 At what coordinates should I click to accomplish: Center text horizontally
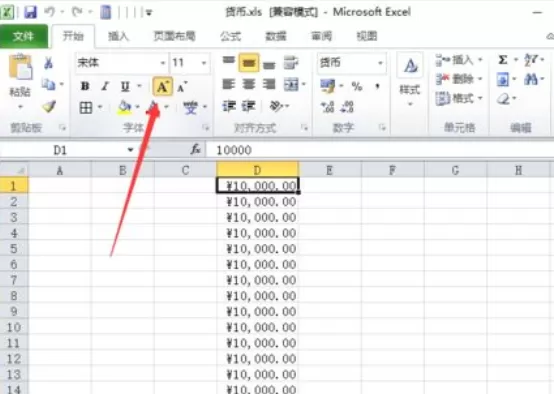[249, 85]
